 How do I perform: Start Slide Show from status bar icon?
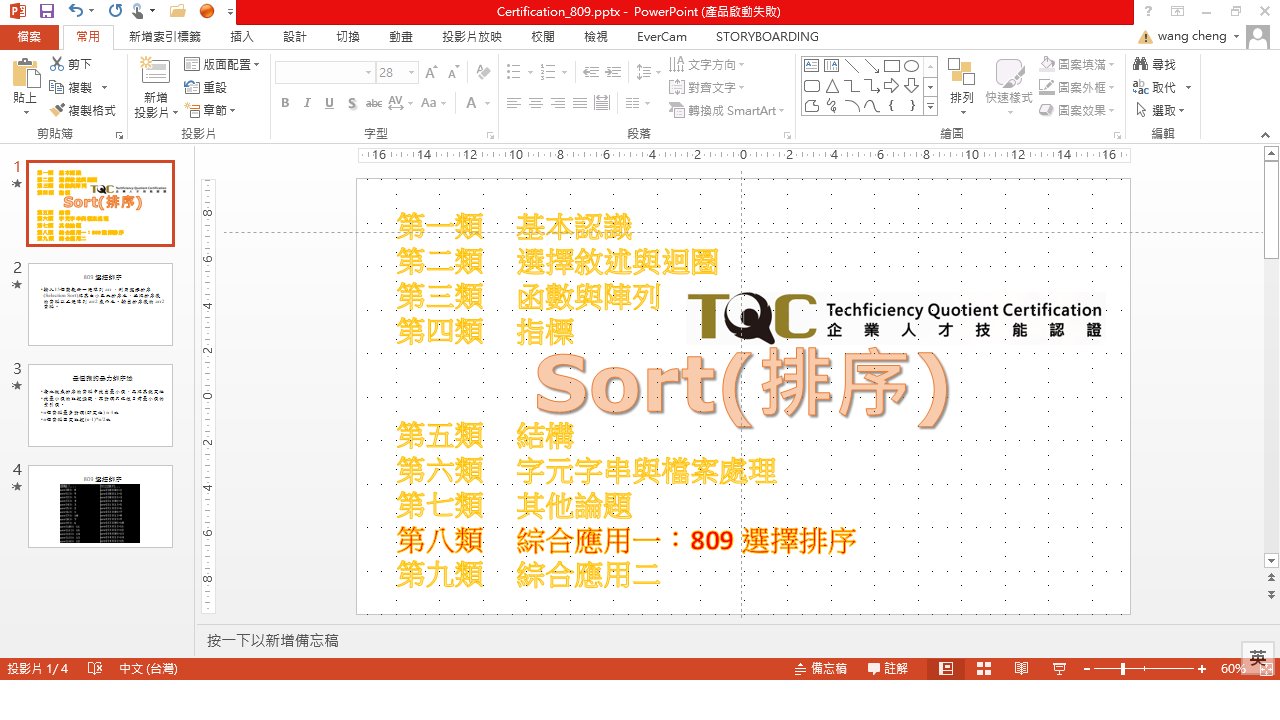(x=1059, y=669)
